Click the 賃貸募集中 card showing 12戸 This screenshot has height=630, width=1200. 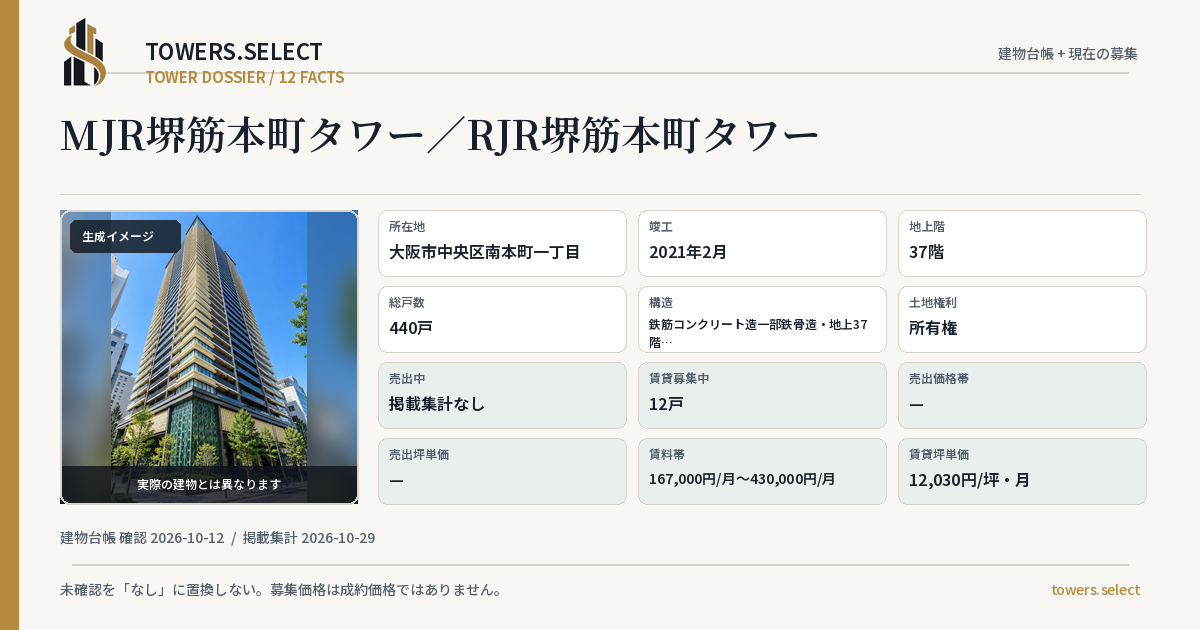tap(762, 395)
